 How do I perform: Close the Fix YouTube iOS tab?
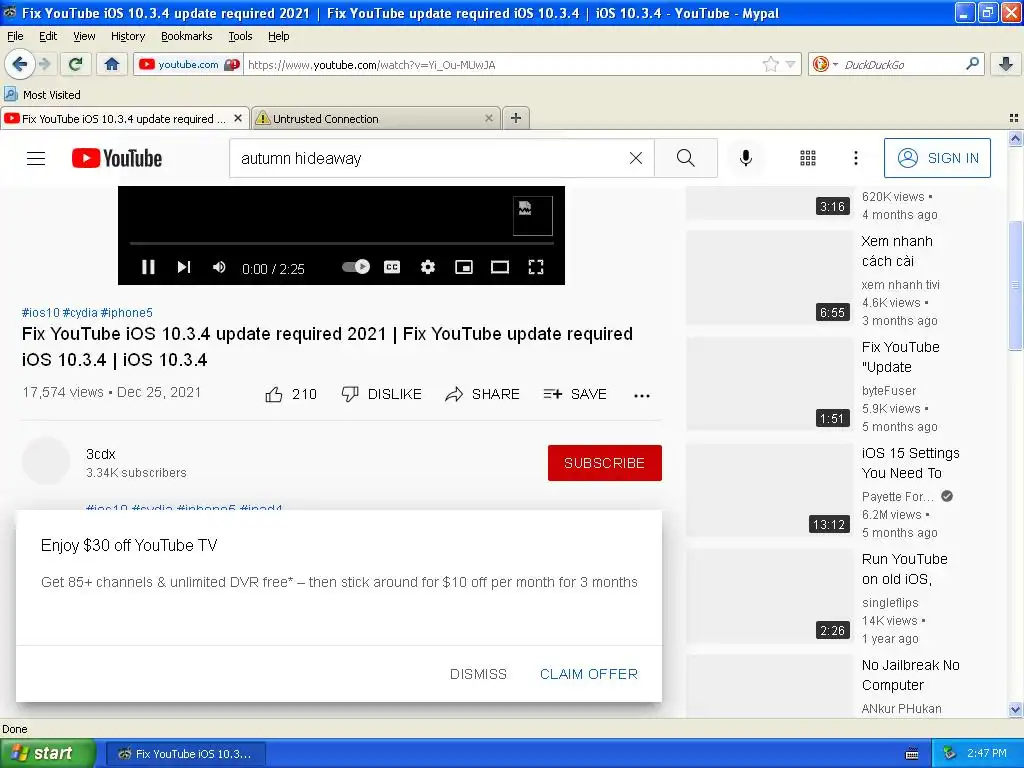pos(238,118)
